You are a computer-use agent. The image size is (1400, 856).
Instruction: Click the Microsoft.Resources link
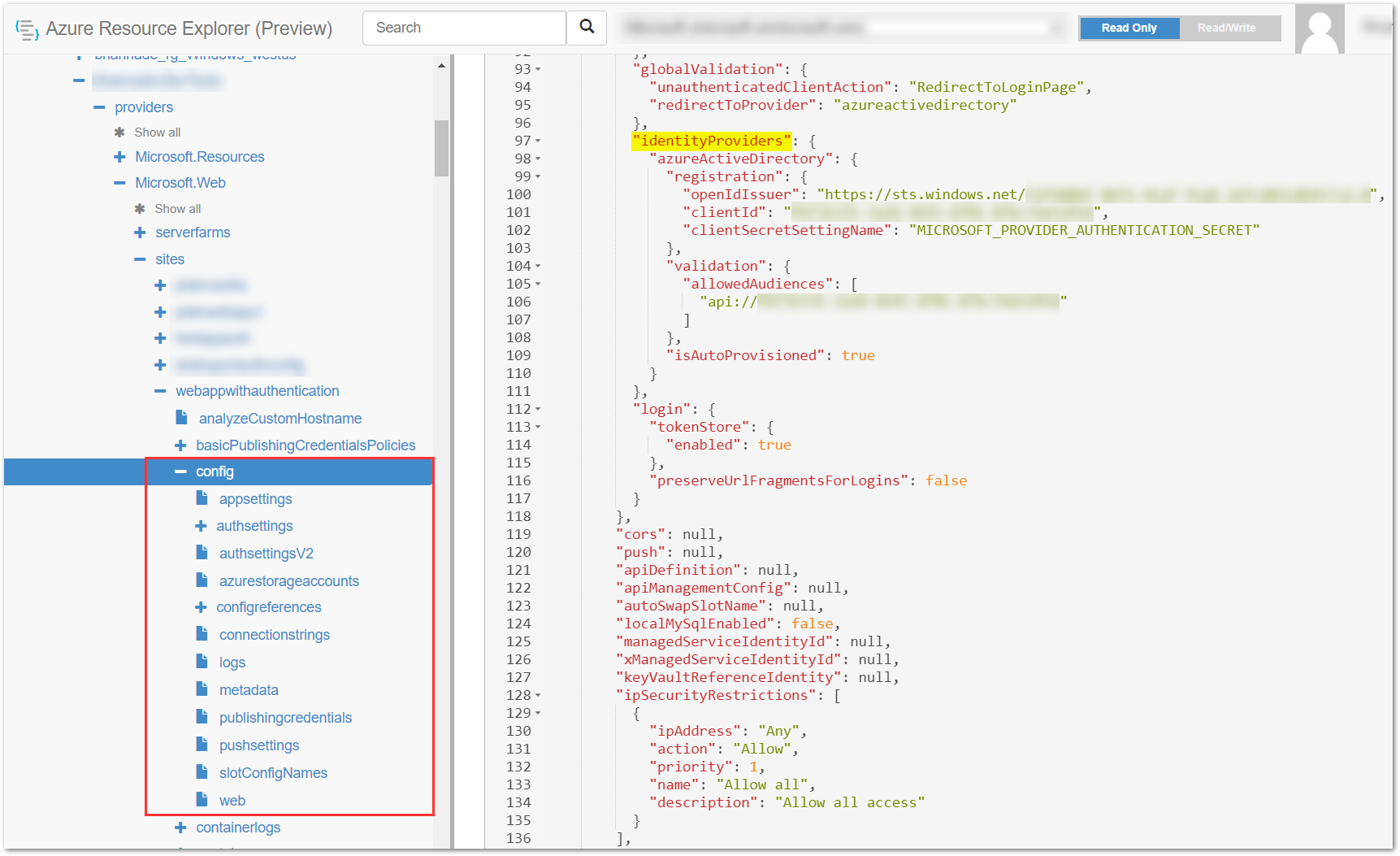pyautogui.click(x=200, y=157)
